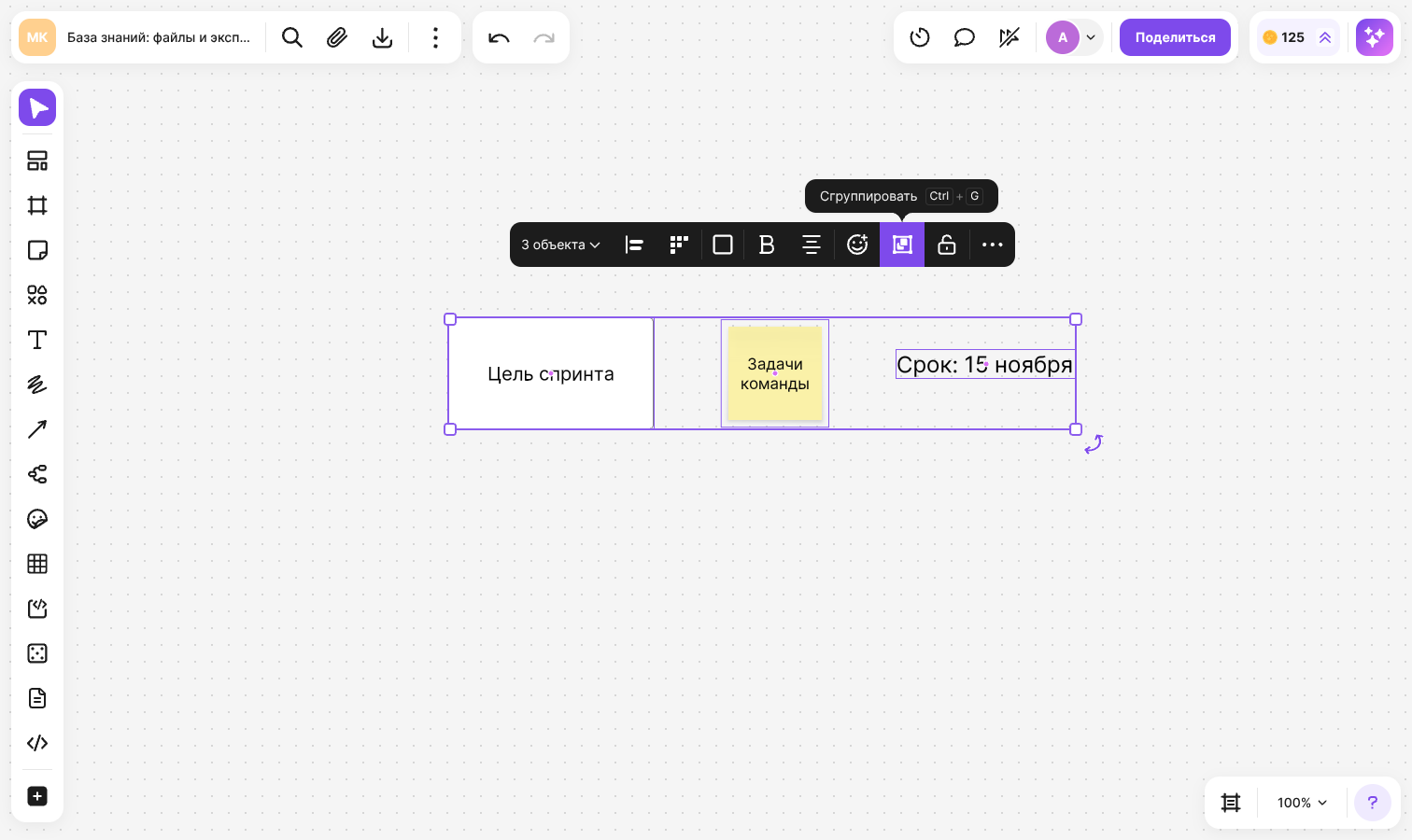This screenshot has width=1412, height=840.
Task: Open the templates tool in sidebar
Action: click(x=37, y=161)
